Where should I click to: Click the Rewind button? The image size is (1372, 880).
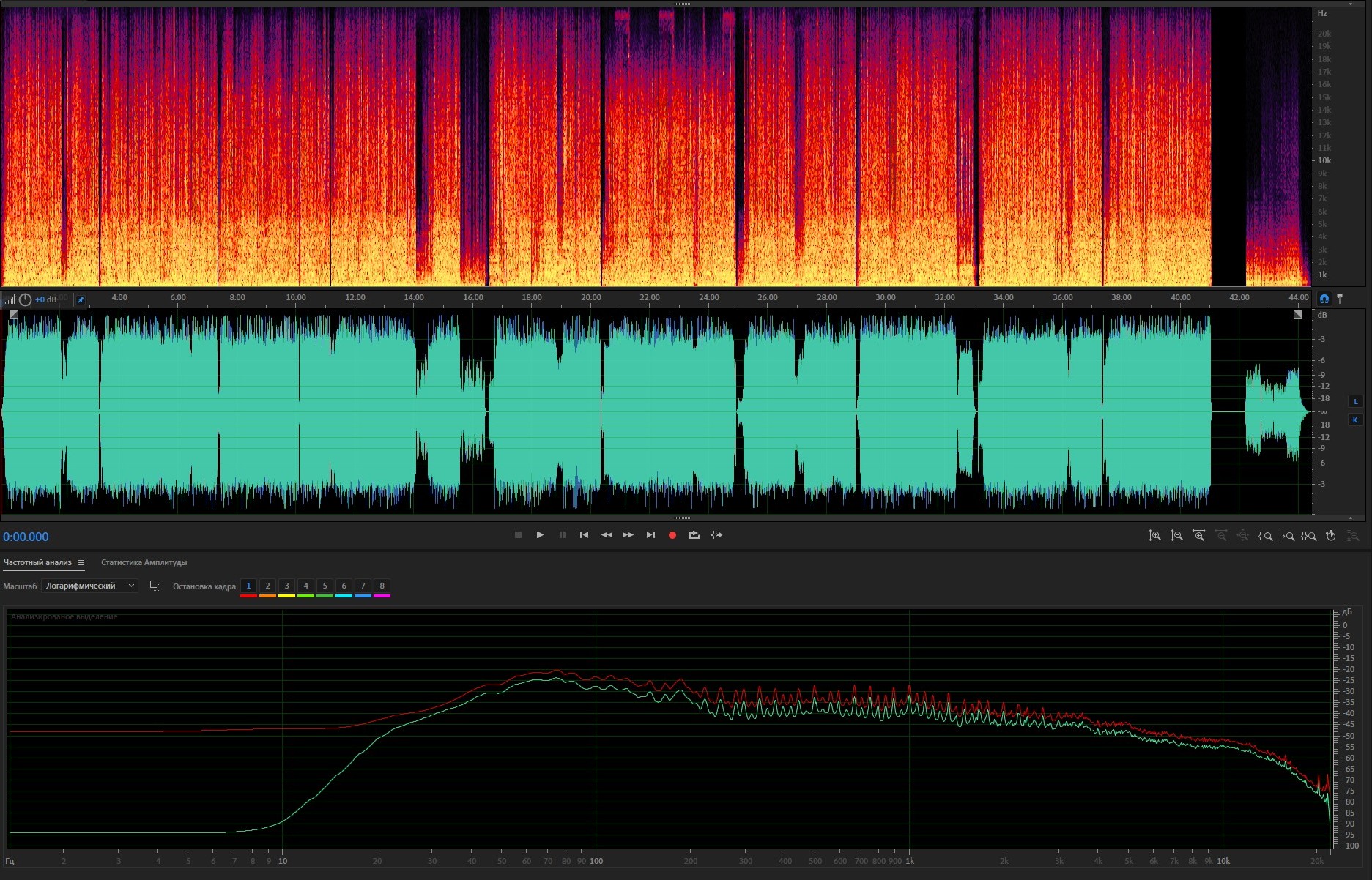pyautogui.click(x=607, y=535)
